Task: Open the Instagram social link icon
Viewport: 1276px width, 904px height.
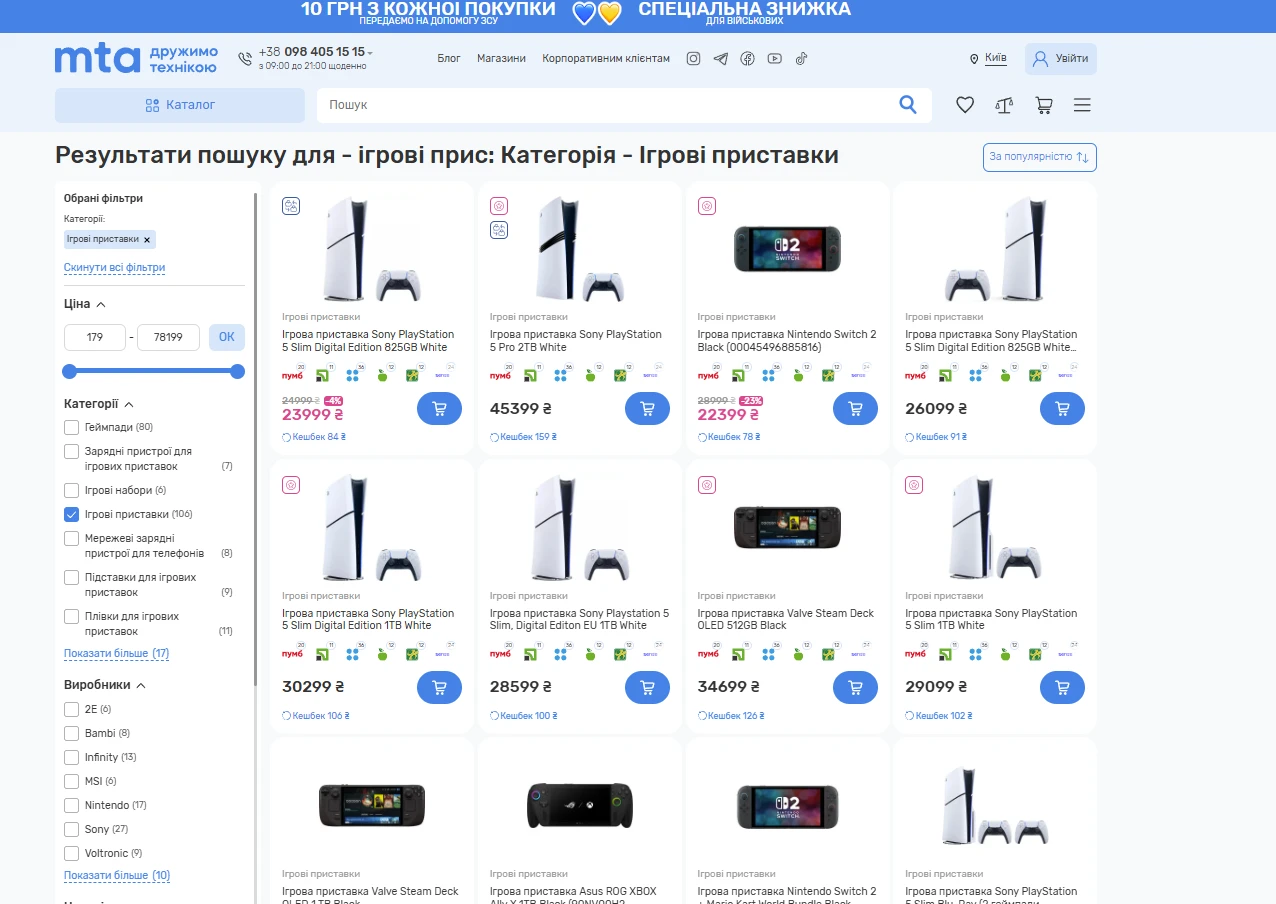Action: point(693,59)
